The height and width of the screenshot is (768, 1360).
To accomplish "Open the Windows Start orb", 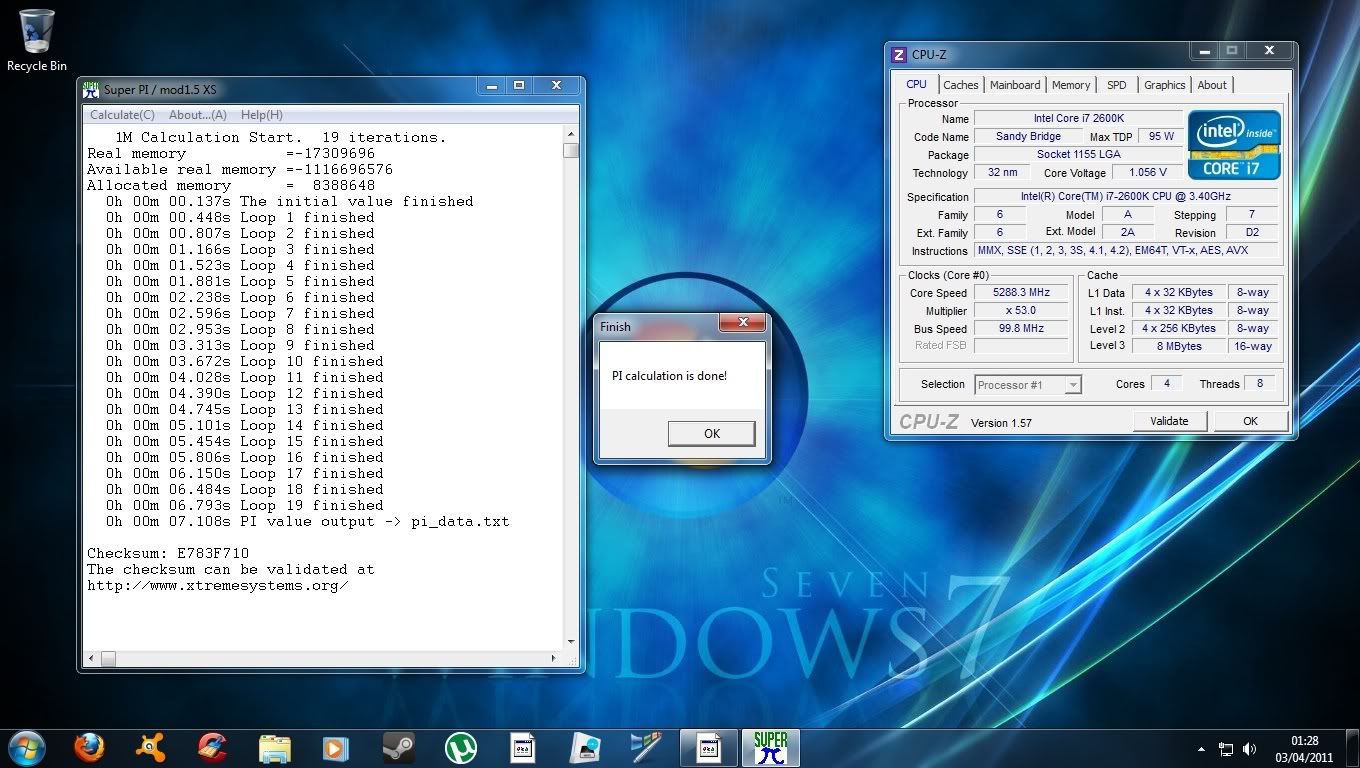I will (x=27, y=747).
